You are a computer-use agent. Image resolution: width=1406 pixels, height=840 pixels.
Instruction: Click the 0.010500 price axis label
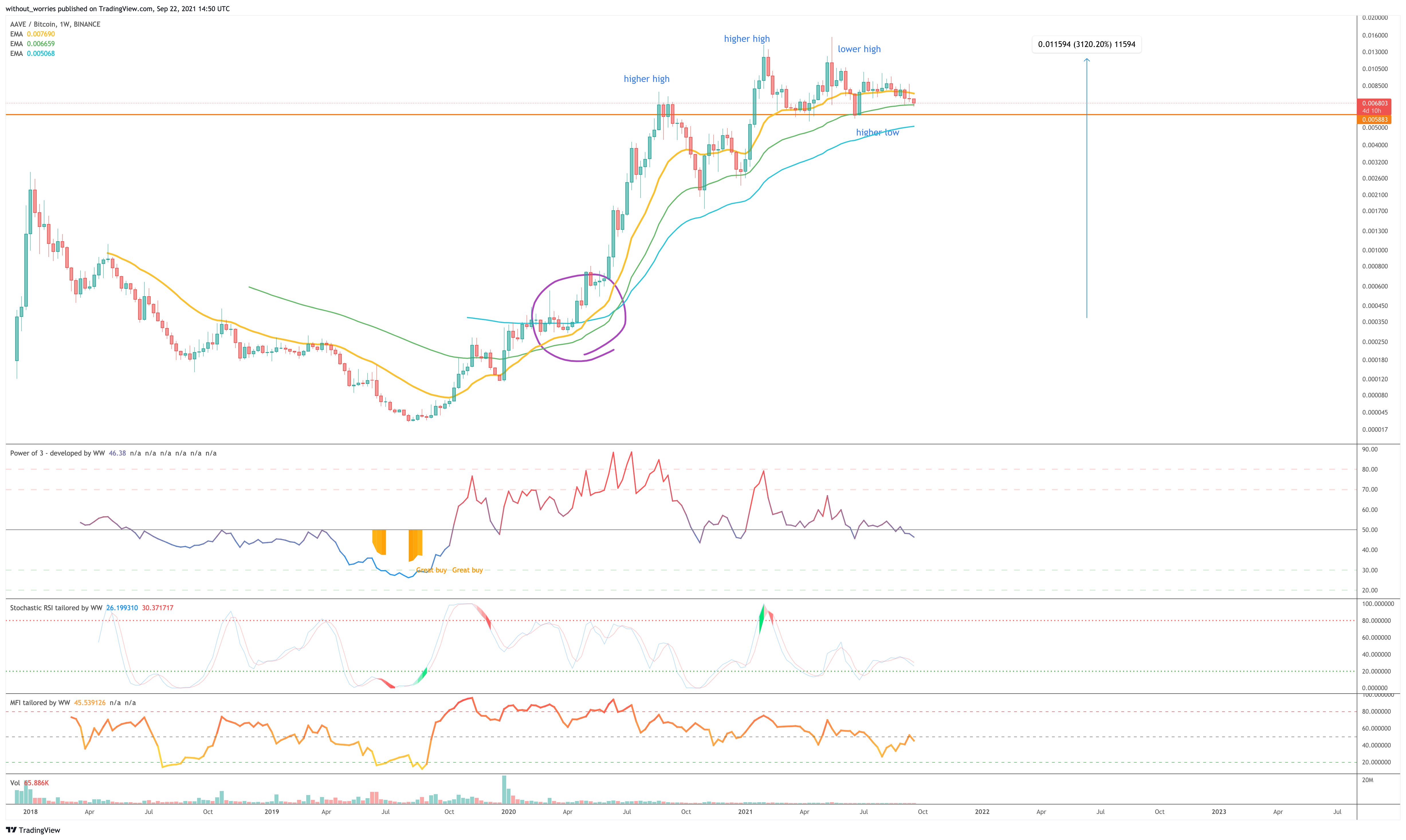pyautogui.click(x=1375, y=69)
